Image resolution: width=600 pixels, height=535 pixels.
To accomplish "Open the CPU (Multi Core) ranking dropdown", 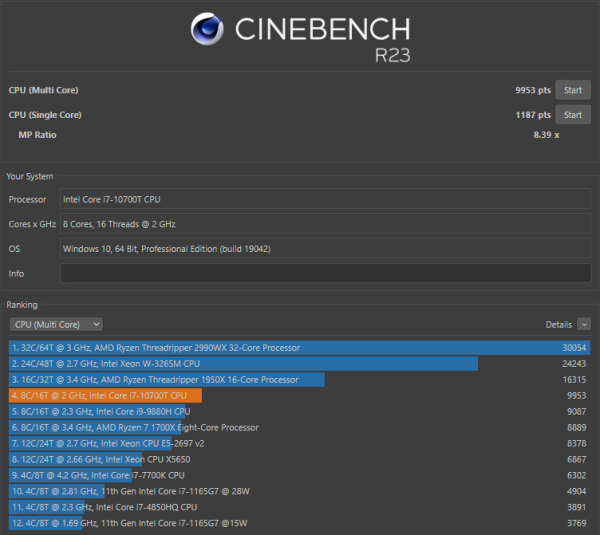I will coord(56,325).
